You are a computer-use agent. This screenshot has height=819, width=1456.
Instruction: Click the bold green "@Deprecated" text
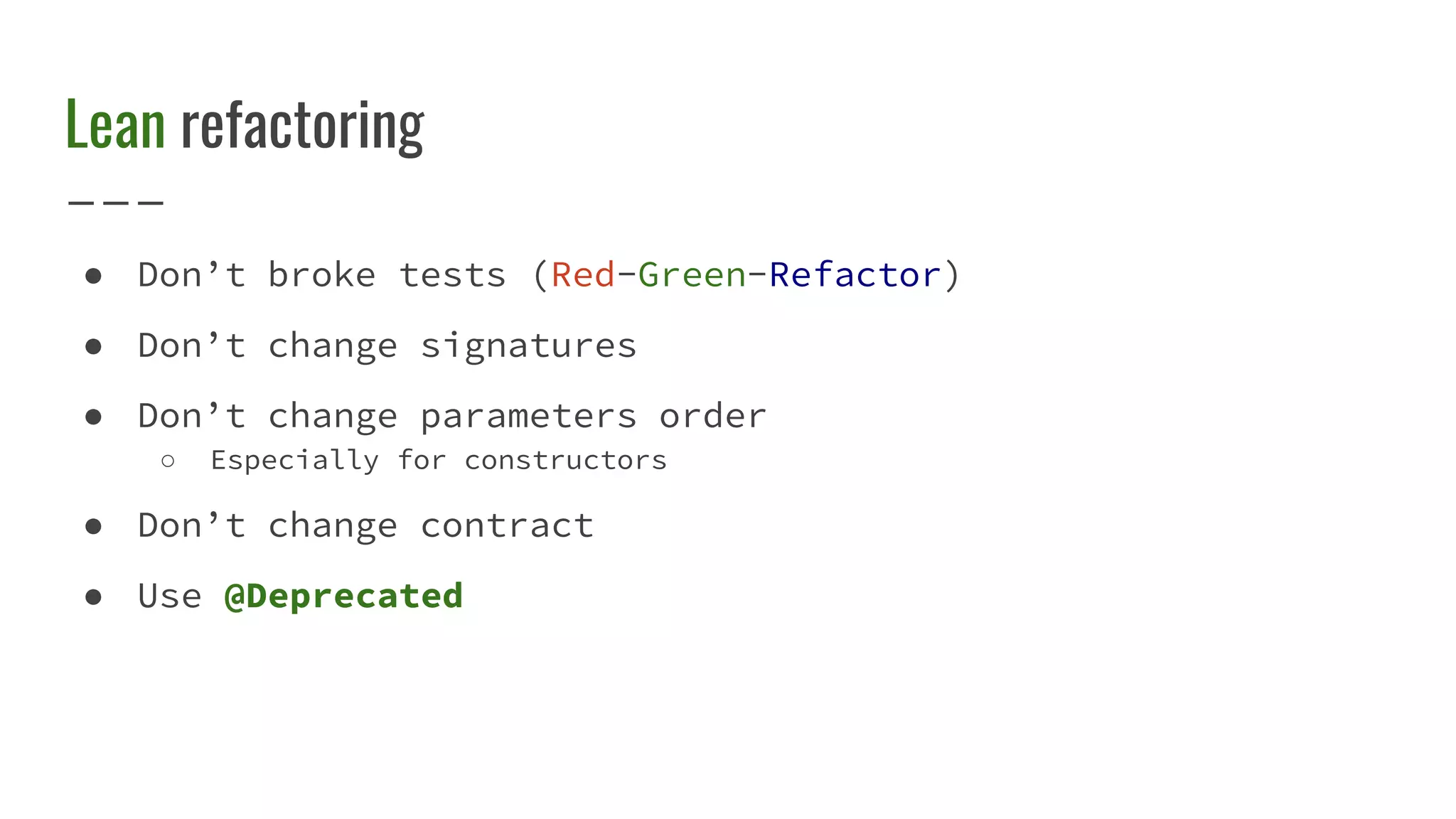[343, 596]
